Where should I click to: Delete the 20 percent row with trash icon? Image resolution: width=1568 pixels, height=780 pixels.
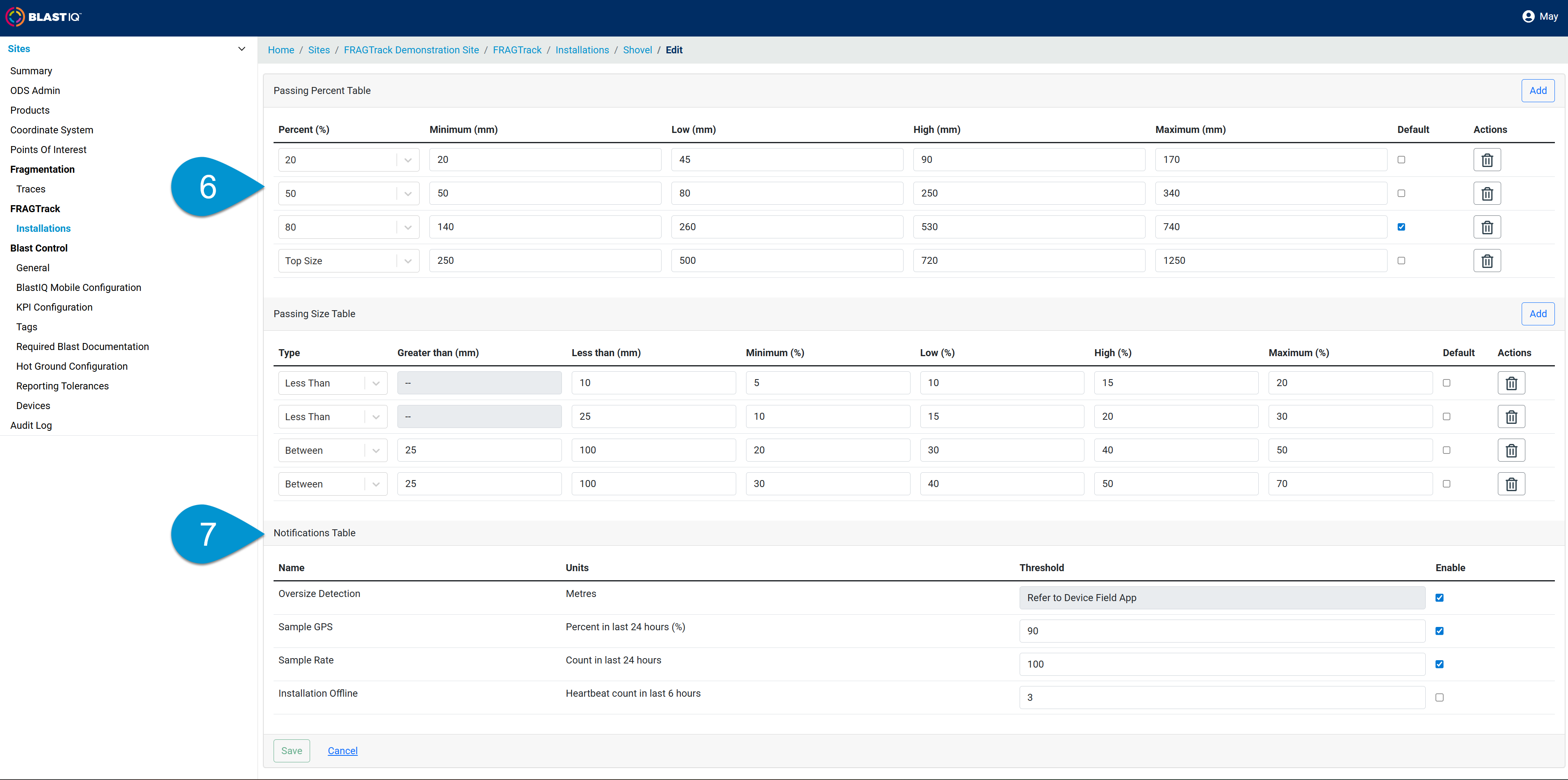point(1487,160)
